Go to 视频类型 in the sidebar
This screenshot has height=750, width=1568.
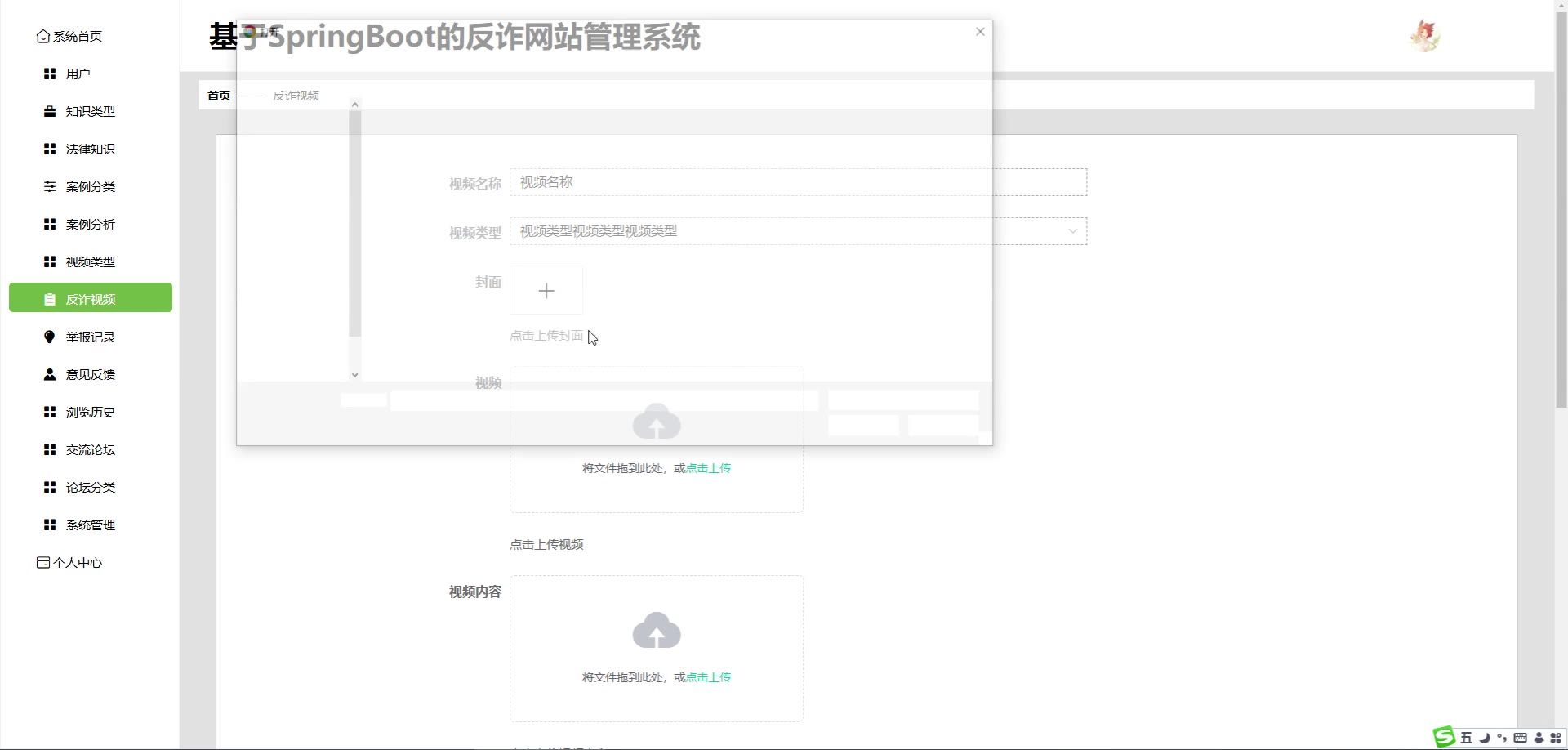(x=91, y=261)
